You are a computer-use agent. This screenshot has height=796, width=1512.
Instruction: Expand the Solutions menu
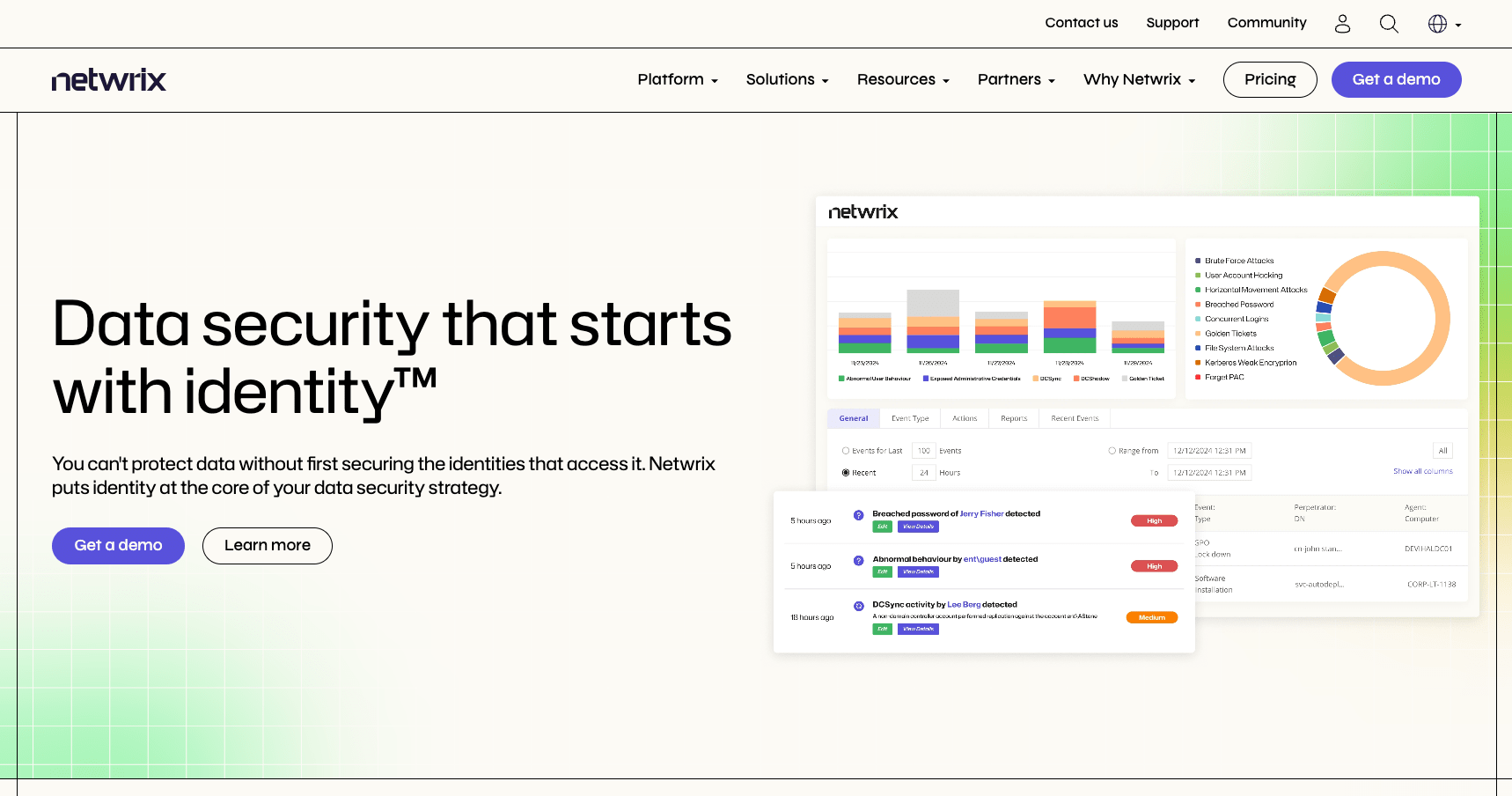pos(788,79)
